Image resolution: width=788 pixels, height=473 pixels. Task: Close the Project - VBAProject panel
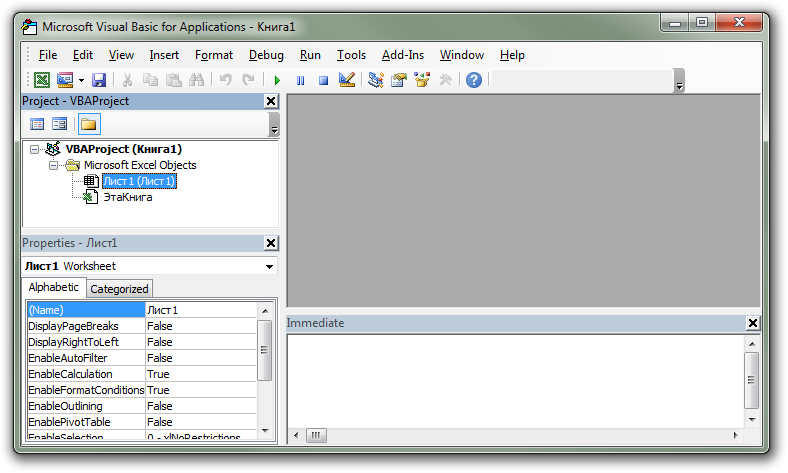(271, 102)
